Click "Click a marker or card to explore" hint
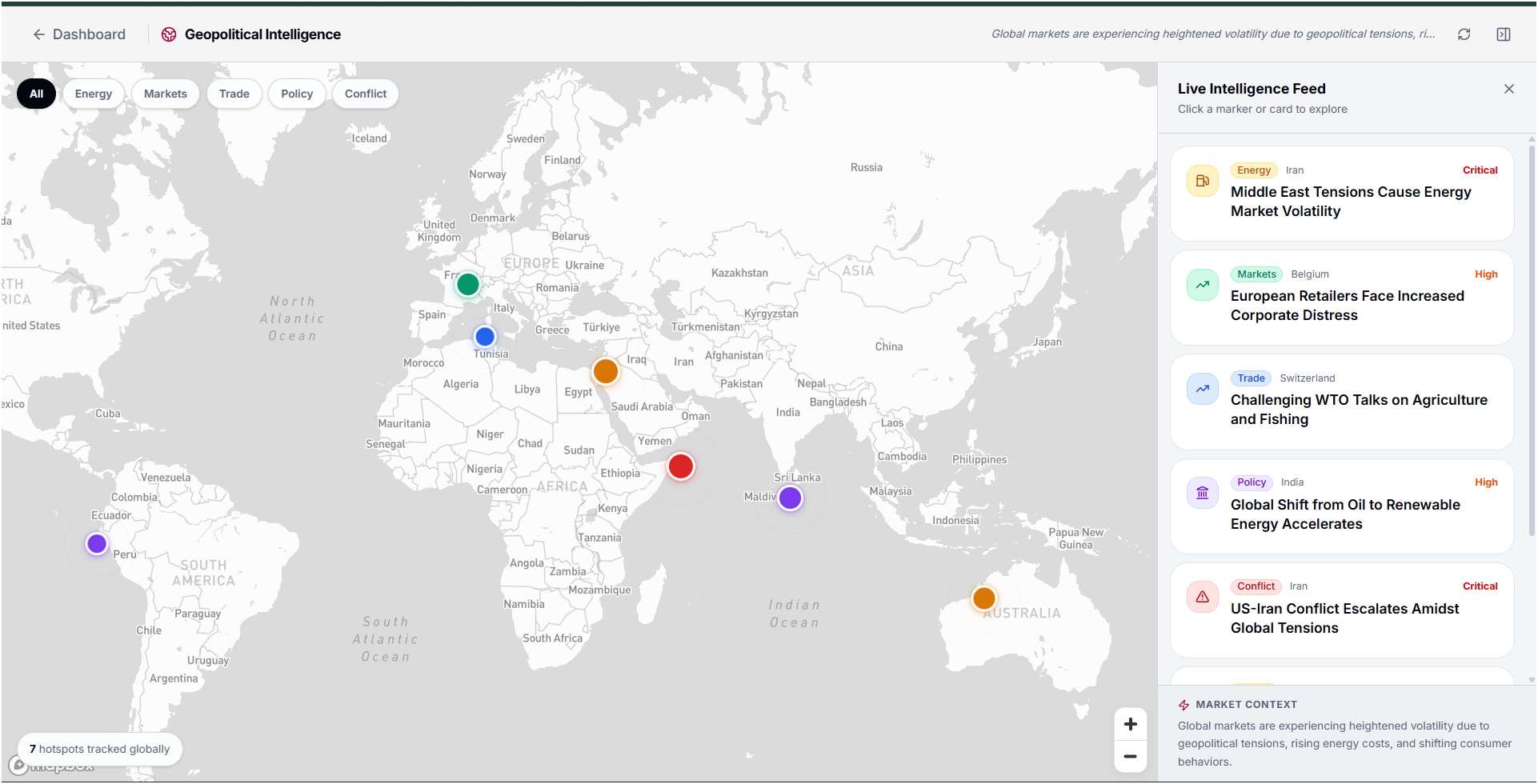 click(x=1263, y=109)
